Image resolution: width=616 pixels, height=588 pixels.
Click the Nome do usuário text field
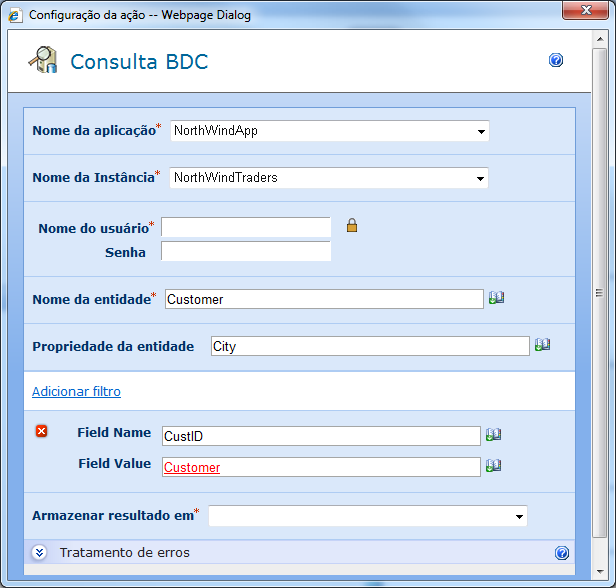[246, 228]
